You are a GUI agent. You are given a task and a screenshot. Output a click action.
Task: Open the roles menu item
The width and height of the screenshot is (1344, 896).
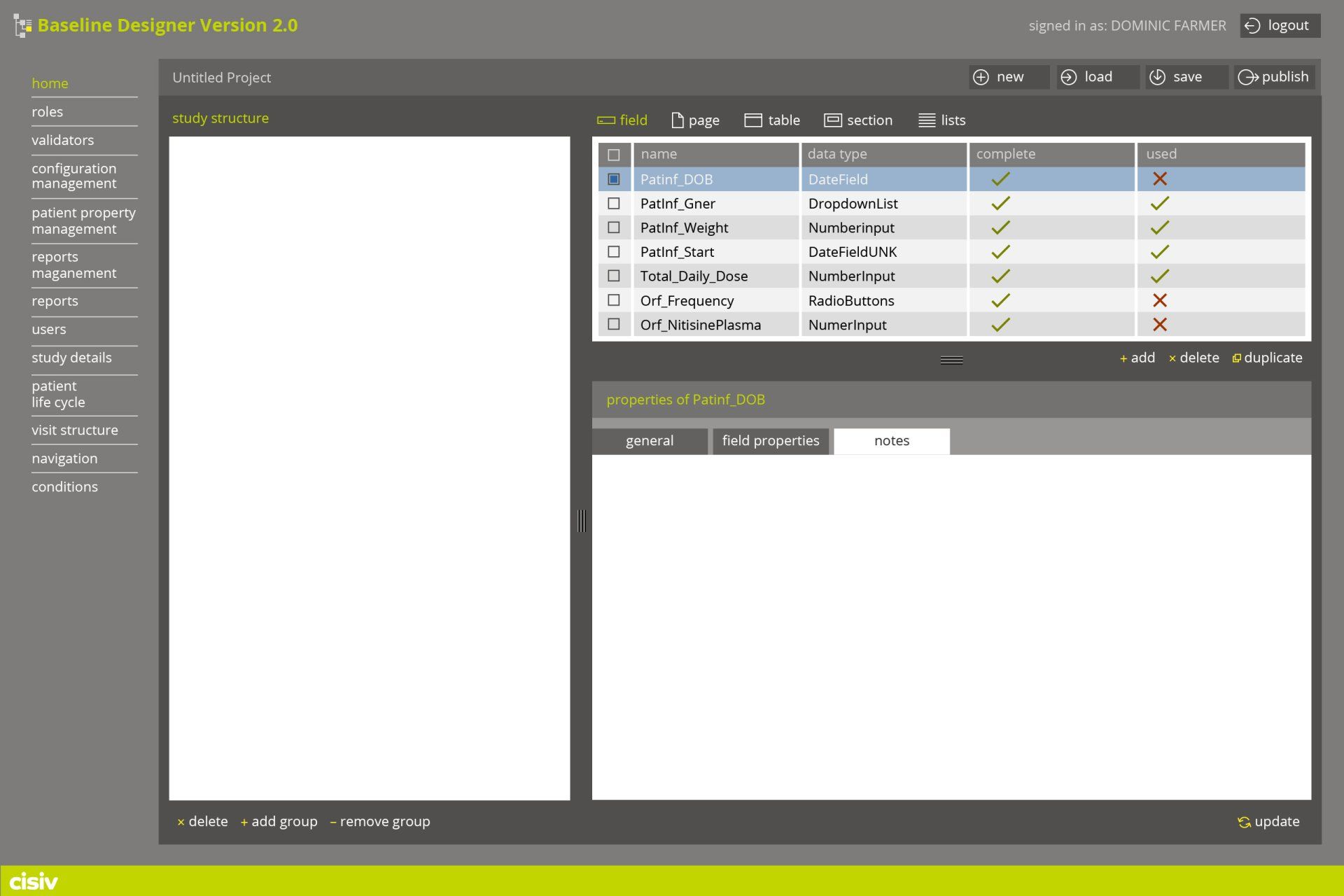pos(47,112)
